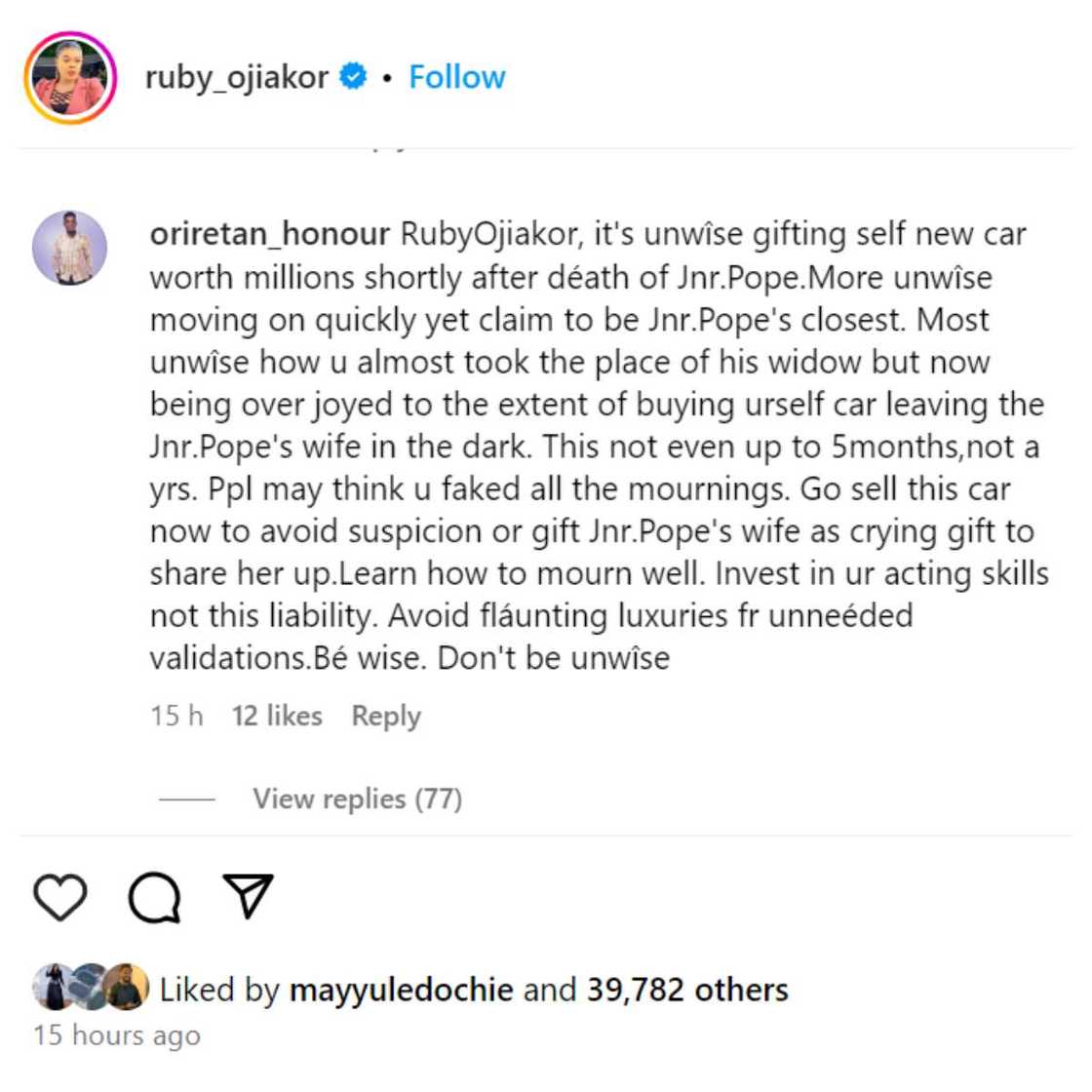Click the verified badge next to ruby_ojiakor
Screen dimensions: 1092x1092
click(353, 77)
